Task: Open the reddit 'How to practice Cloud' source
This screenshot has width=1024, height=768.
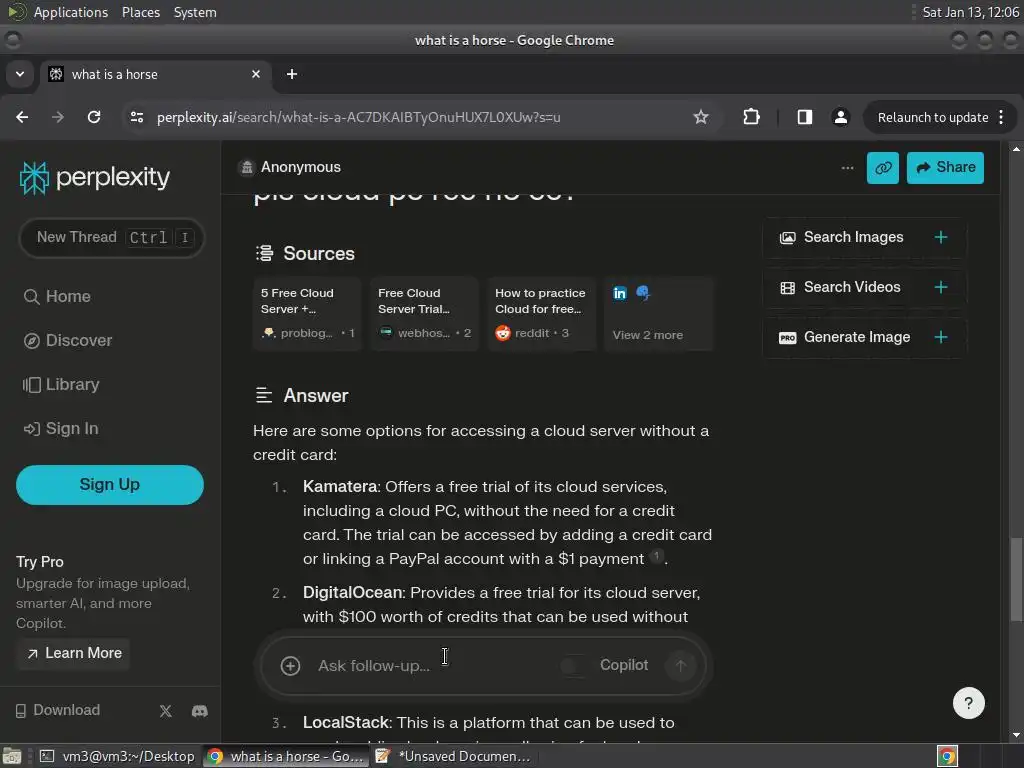Action: point(541,313)
